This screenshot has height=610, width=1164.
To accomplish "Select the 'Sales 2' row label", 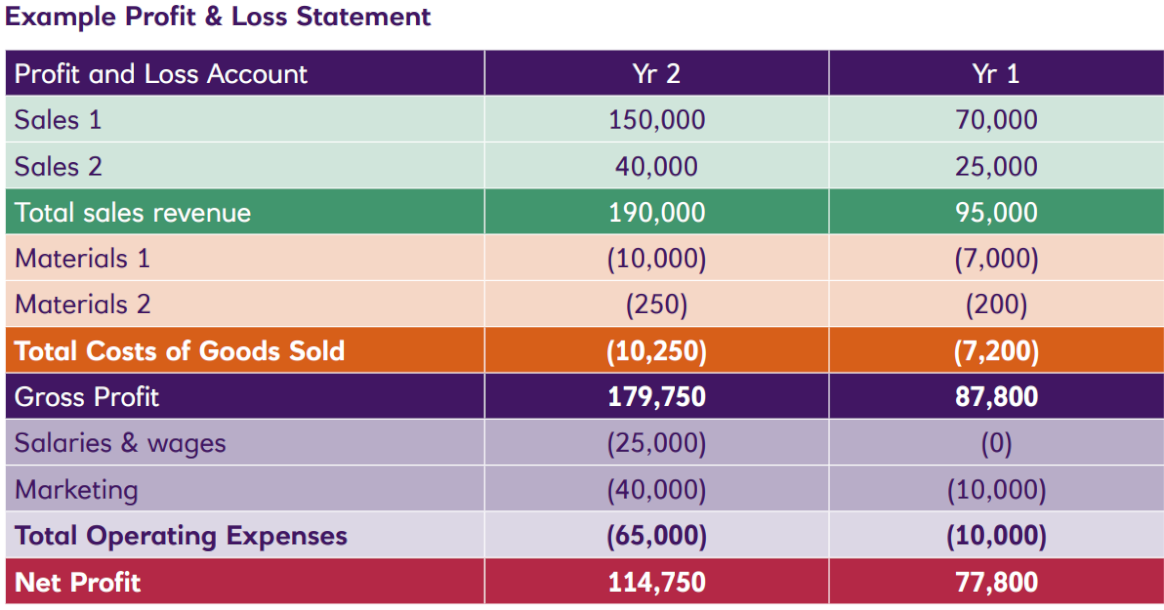I will click(58, 166).
